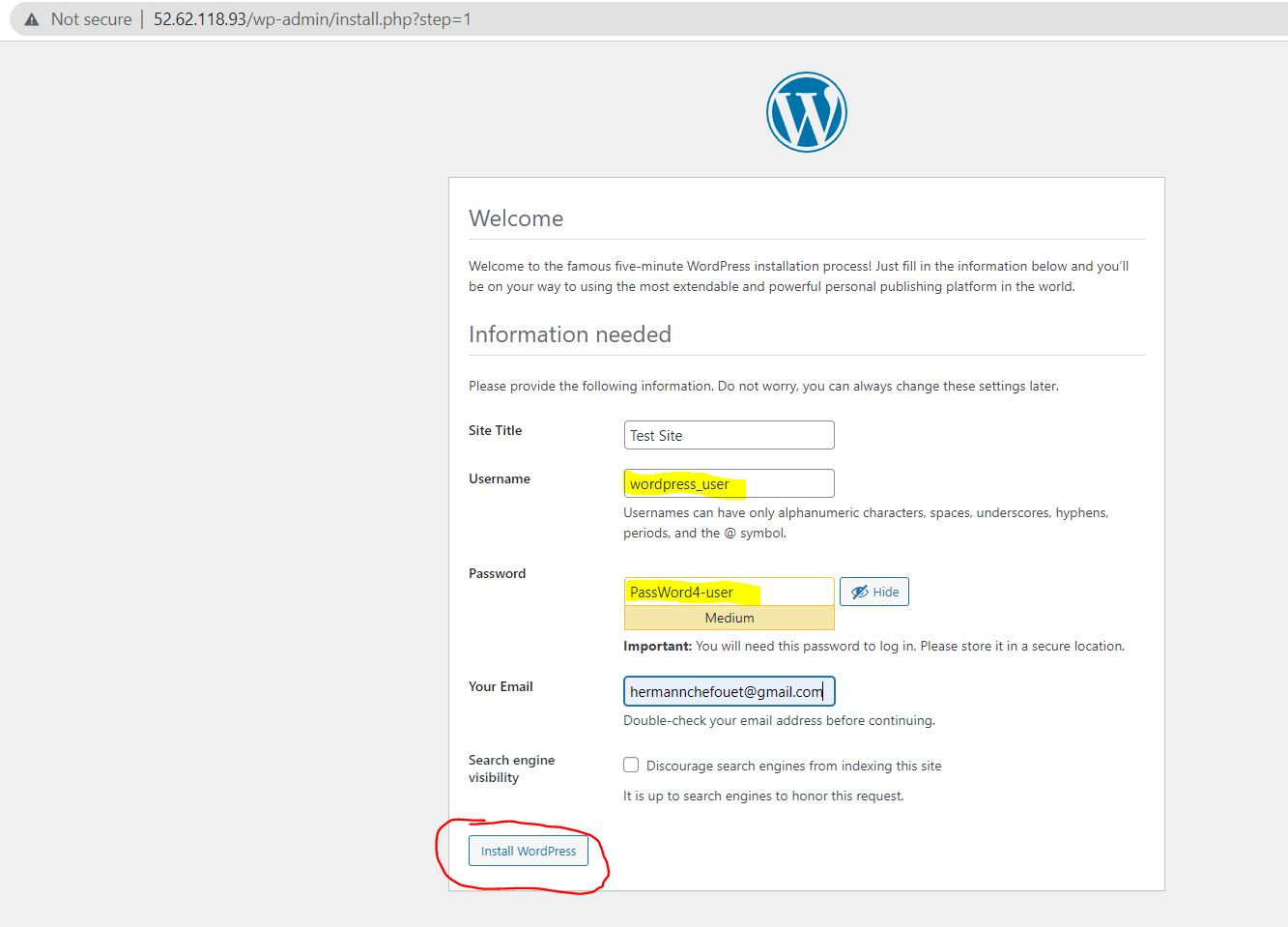
Task: Click 'It is up to search engines' note
Action: tap(763, 796)
